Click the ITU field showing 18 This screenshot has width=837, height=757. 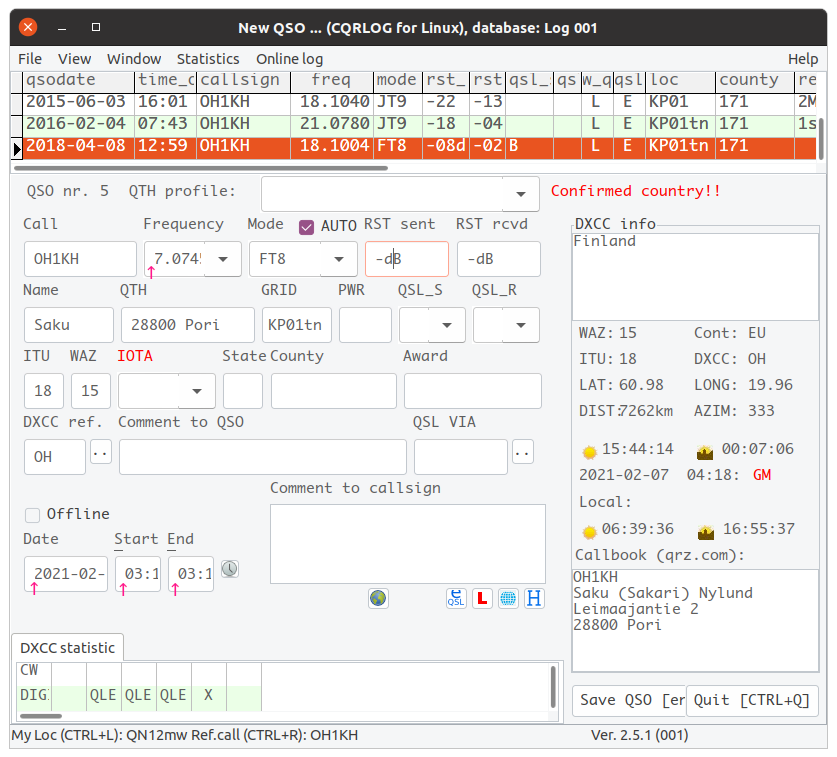point(44,391)
